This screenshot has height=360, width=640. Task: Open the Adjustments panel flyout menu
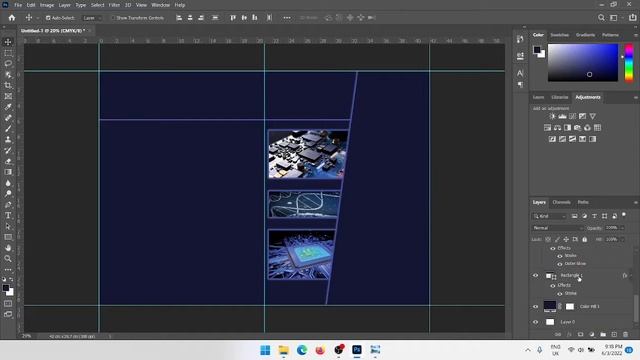click(636, 98)
